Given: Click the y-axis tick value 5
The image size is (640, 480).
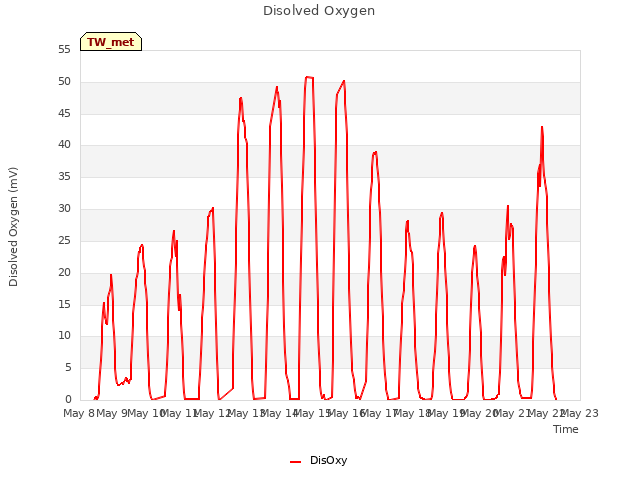Looking at the screenshot, I should 68,368.
